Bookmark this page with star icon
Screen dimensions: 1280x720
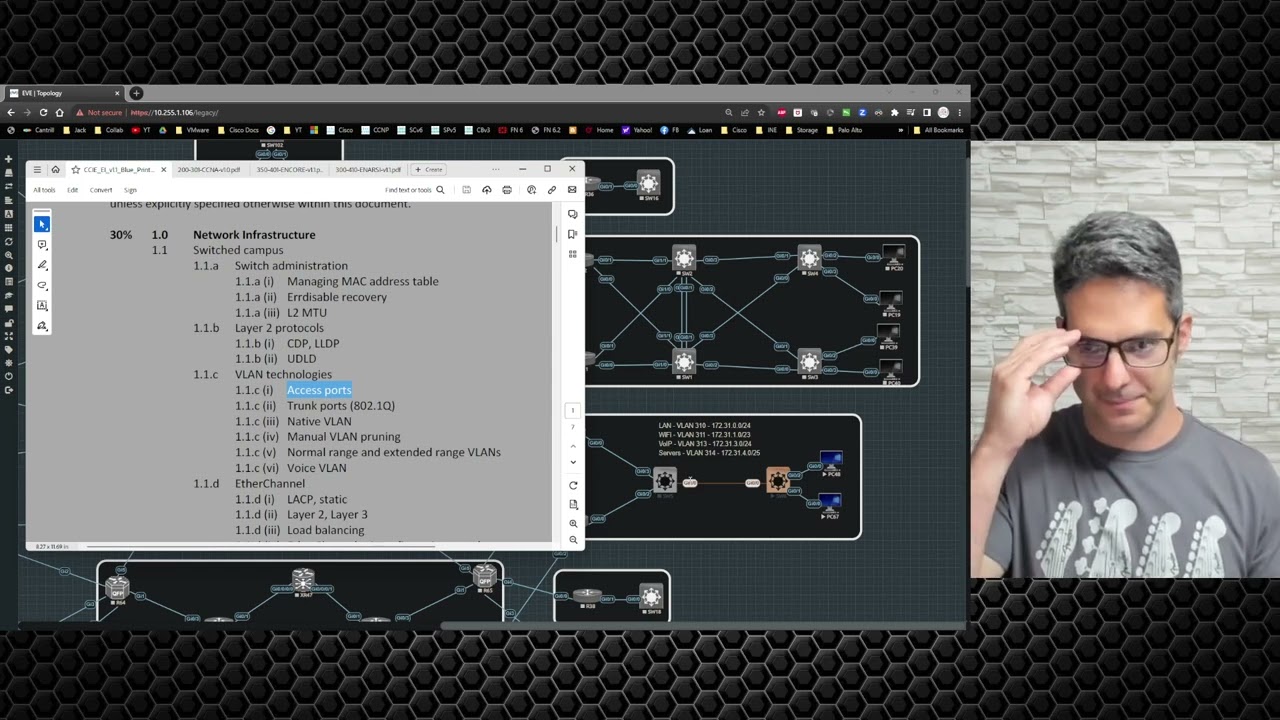coord(761,113)
